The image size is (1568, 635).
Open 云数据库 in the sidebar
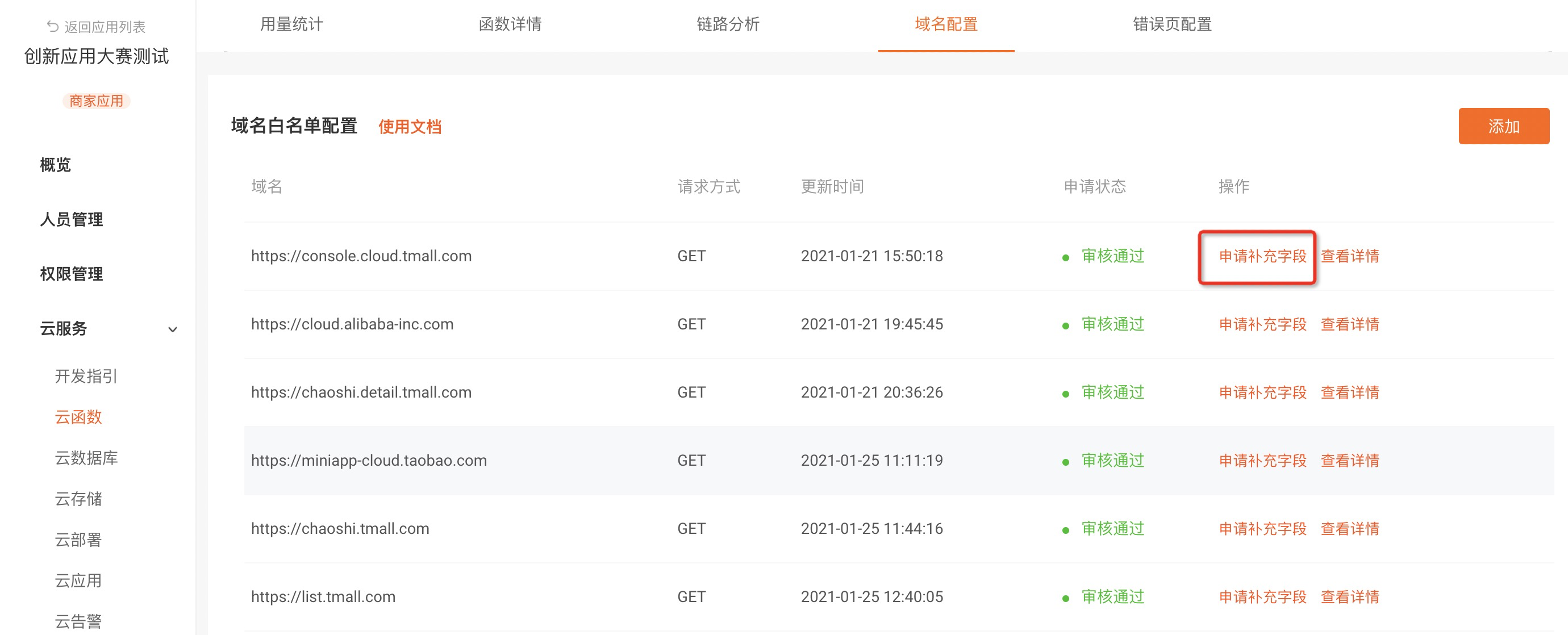(x=86, y=458)
